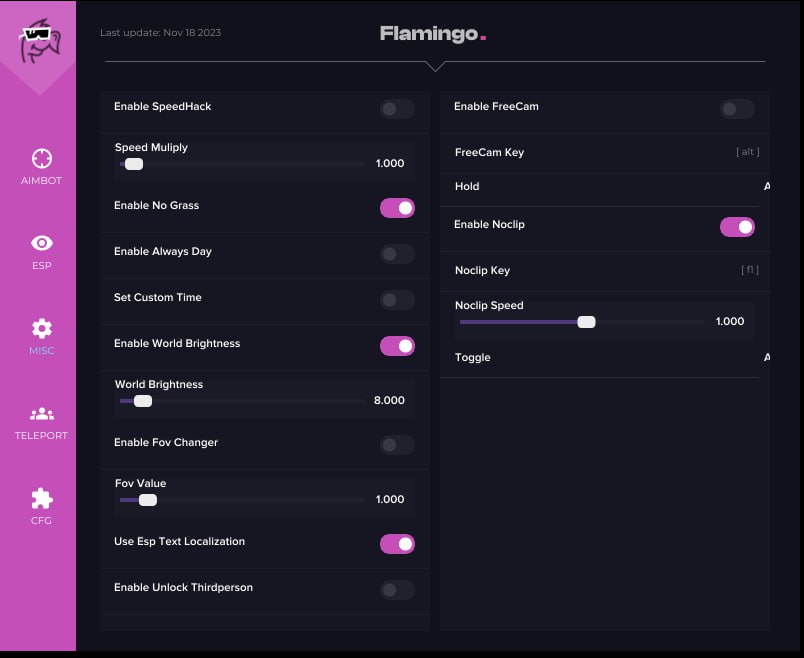Open the Aimbot crosshair icon
Viewport: 804px width, 658px height.
coord(42,158)
